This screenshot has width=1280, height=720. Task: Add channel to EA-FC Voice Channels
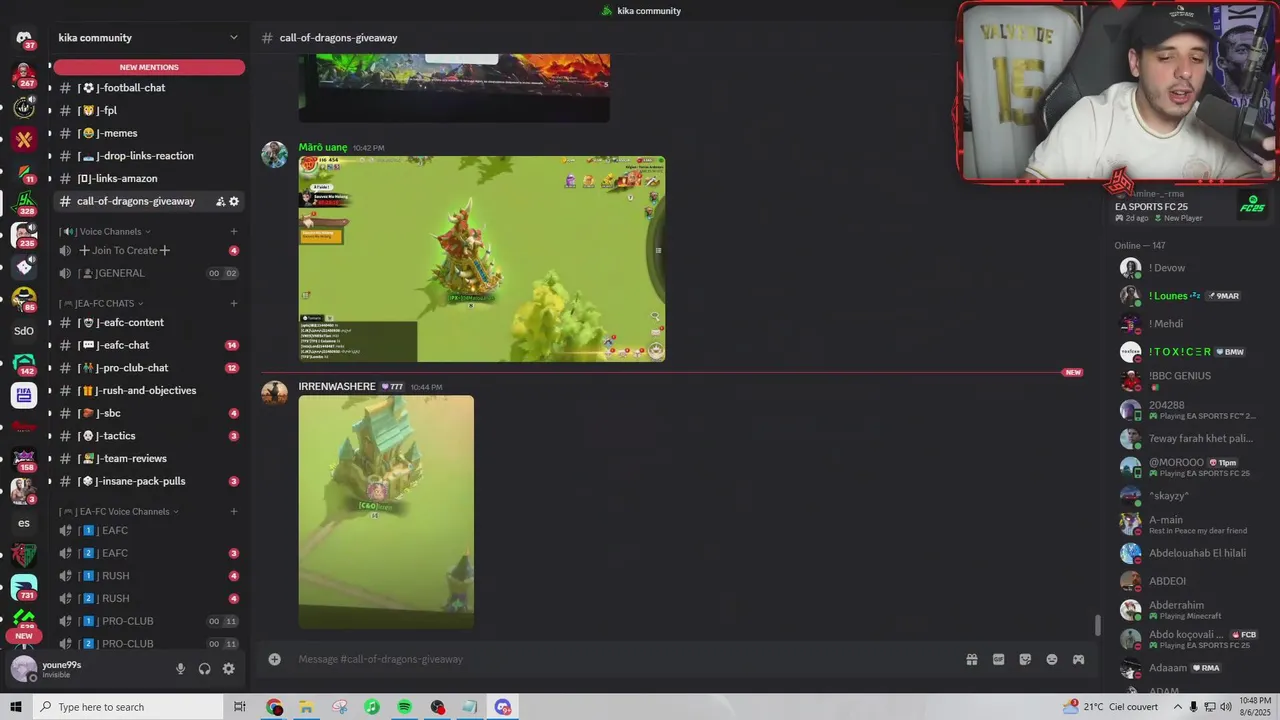[234, 512]
